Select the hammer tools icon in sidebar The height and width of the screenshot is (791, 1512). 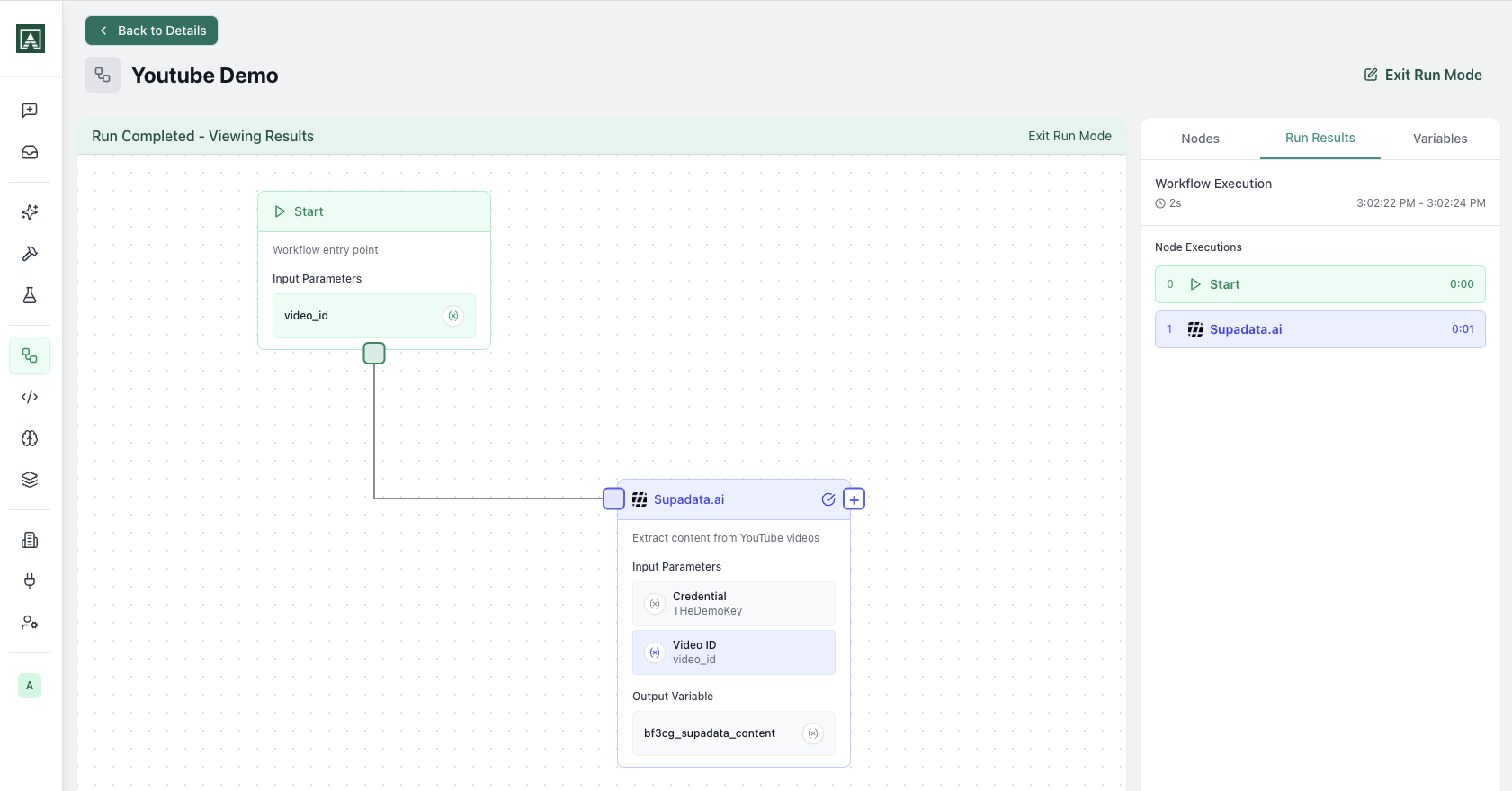30,254
